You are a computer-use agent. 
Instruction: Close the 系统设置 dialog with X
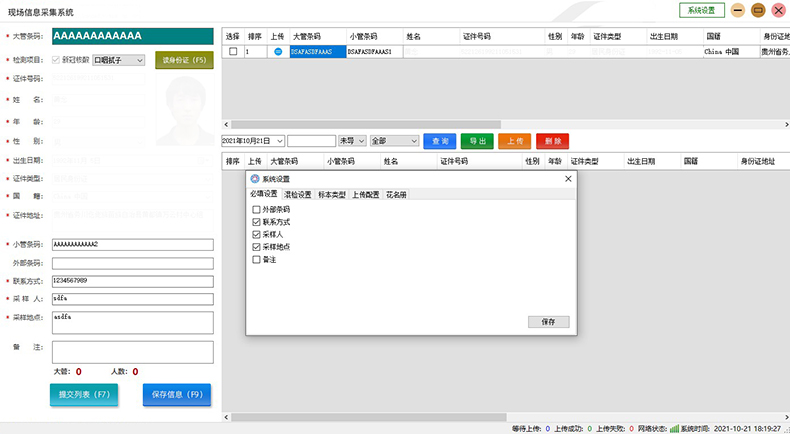pyautogui.click(x=569, y=178)
